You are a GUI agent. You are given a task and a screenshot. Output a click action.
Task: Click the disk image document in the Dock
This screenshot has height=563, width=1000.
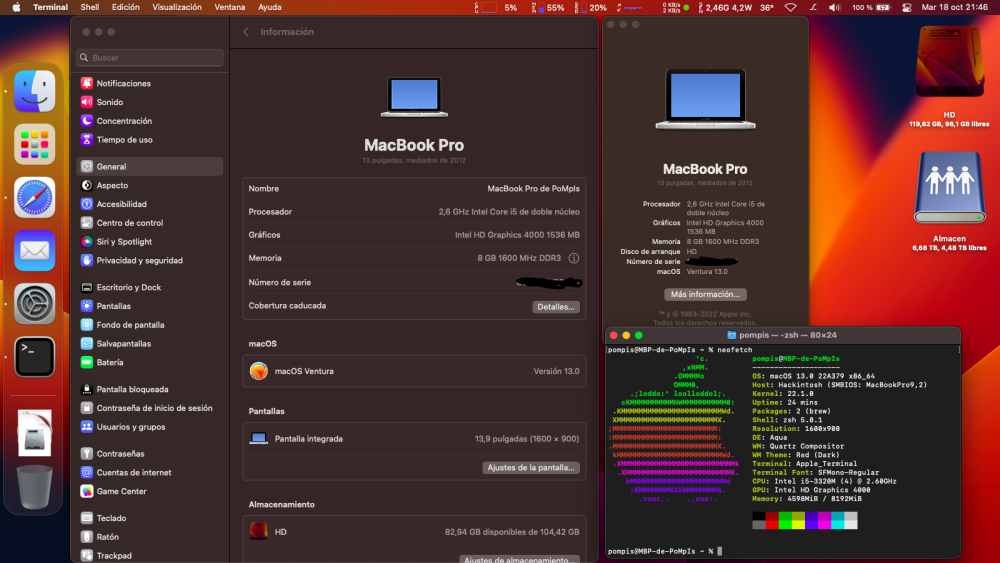point(34,434)
